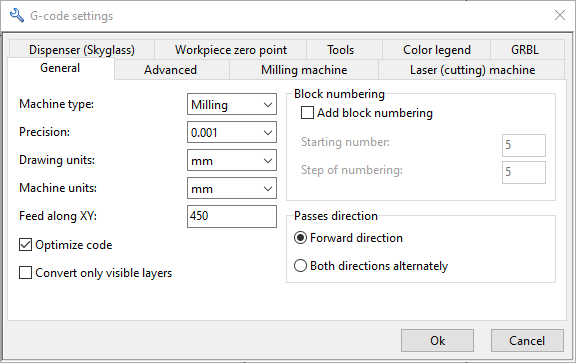The image size is (576, 363).
Task: Click the Step of numbering field
Action: point(524,172)
